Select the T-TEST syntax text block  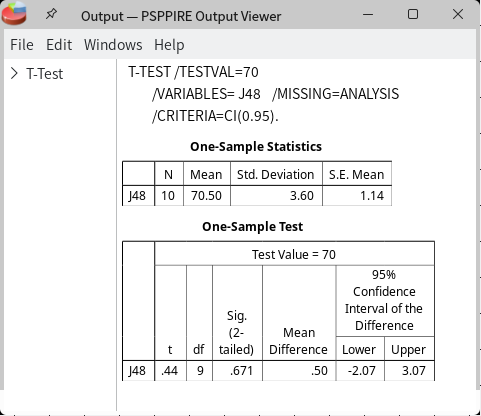[264, 94]
